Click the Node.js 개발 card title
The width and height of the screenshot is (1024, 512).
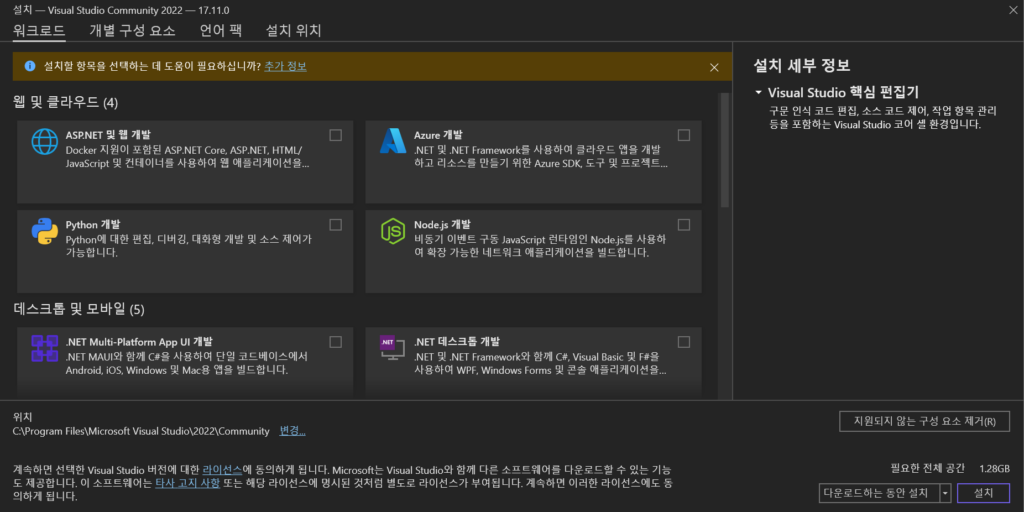[442, 225]
